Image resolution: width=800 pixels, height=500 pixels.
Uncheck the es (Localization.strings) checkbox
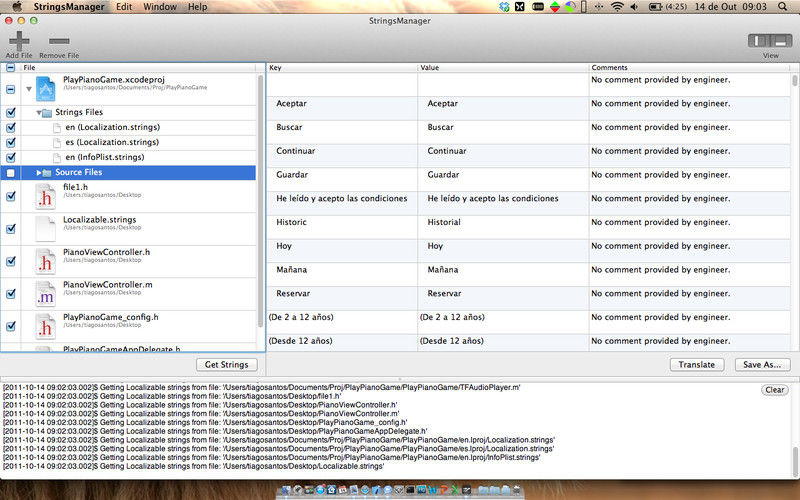[x=11, y=142]
